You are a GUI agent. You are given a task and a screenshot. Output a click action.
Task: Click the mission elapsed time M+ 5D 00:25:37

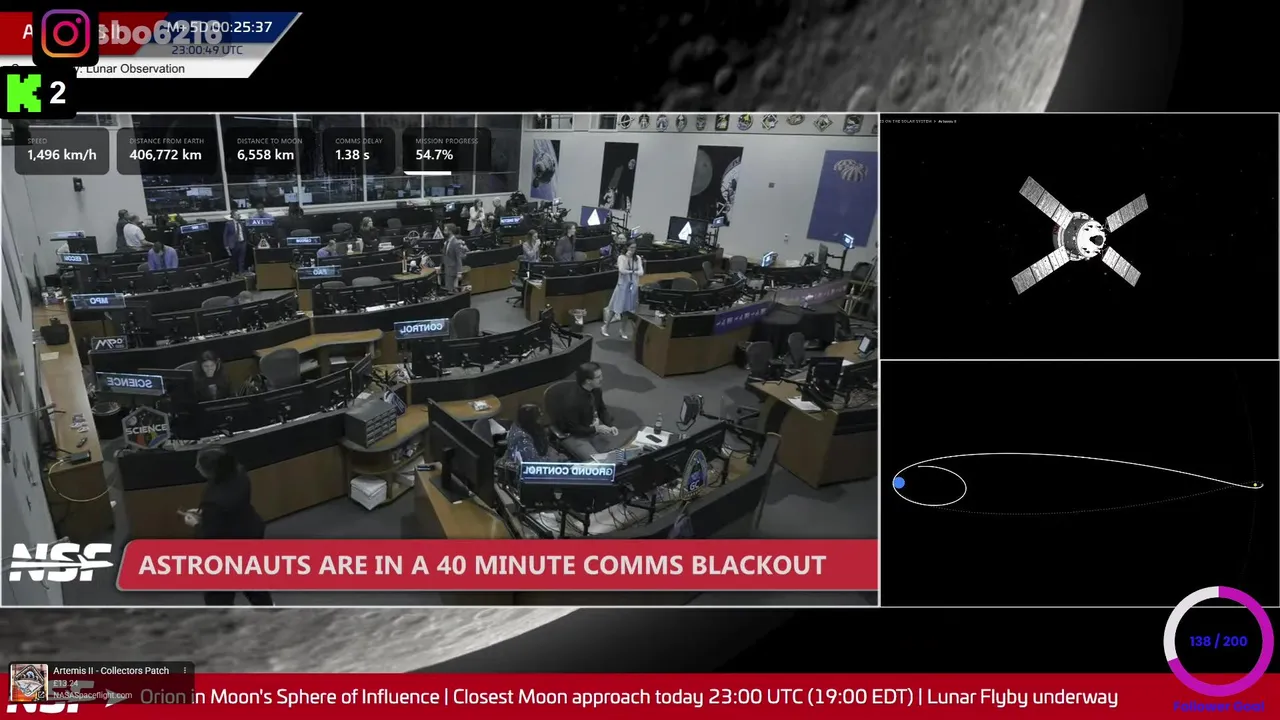[218, 27]
